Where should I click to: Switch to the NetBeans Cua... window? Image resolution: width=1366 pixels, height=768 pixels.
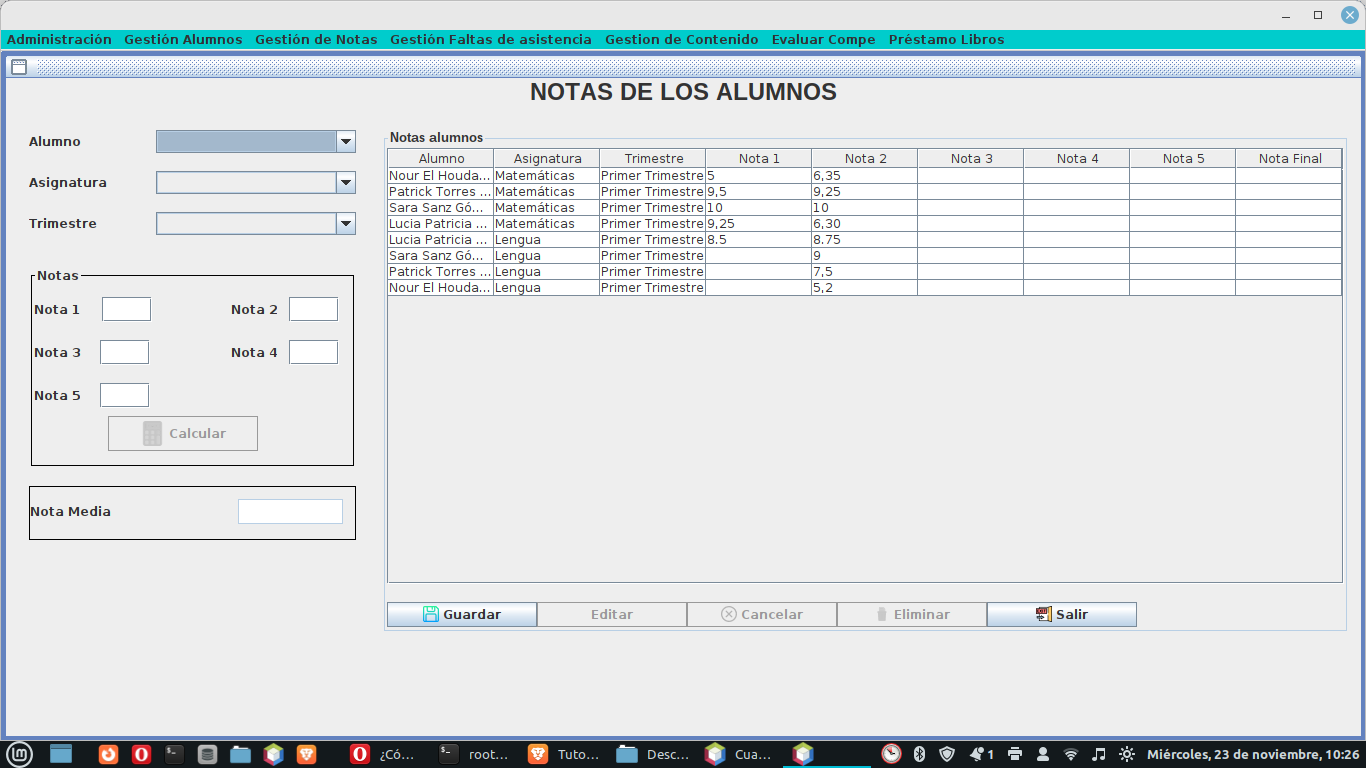(740, 754)
